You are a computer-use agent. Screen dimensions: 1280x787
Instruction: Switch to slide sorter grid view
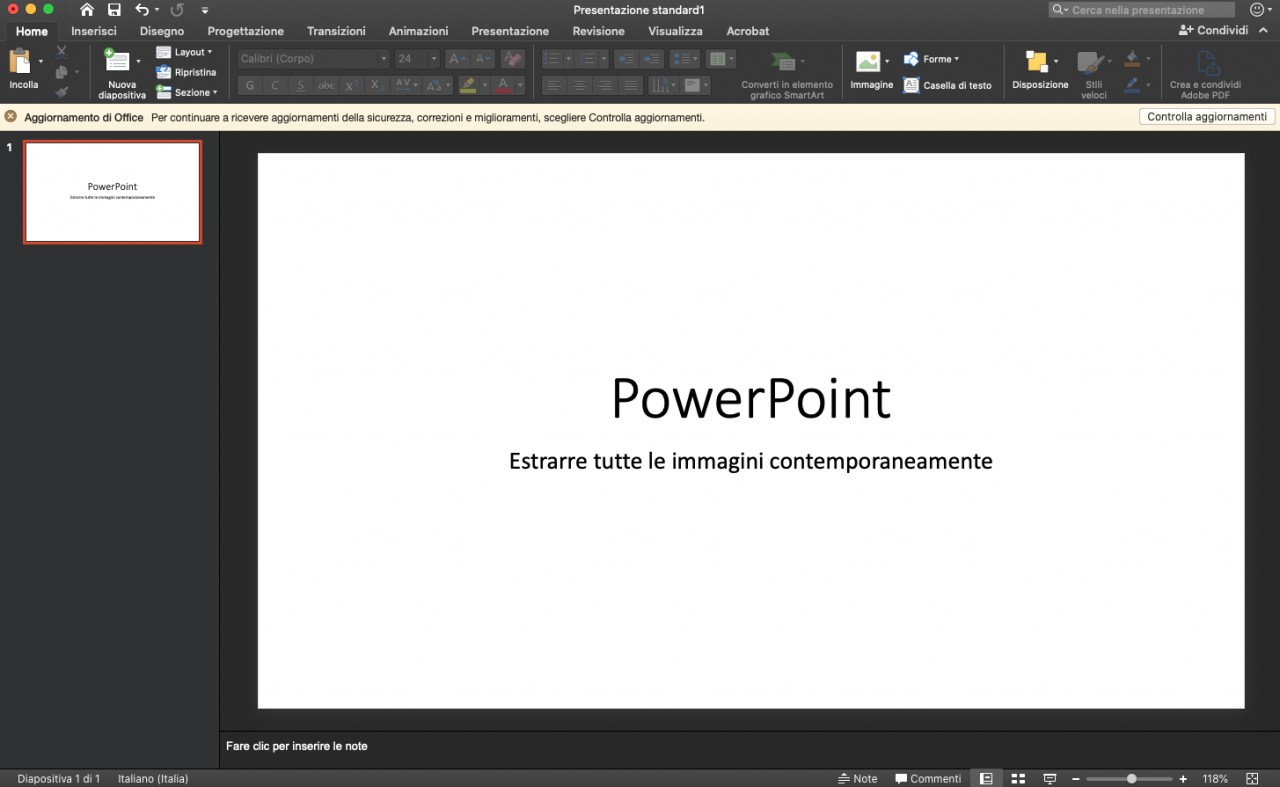pyautogui.click(x=1018, y=779)
